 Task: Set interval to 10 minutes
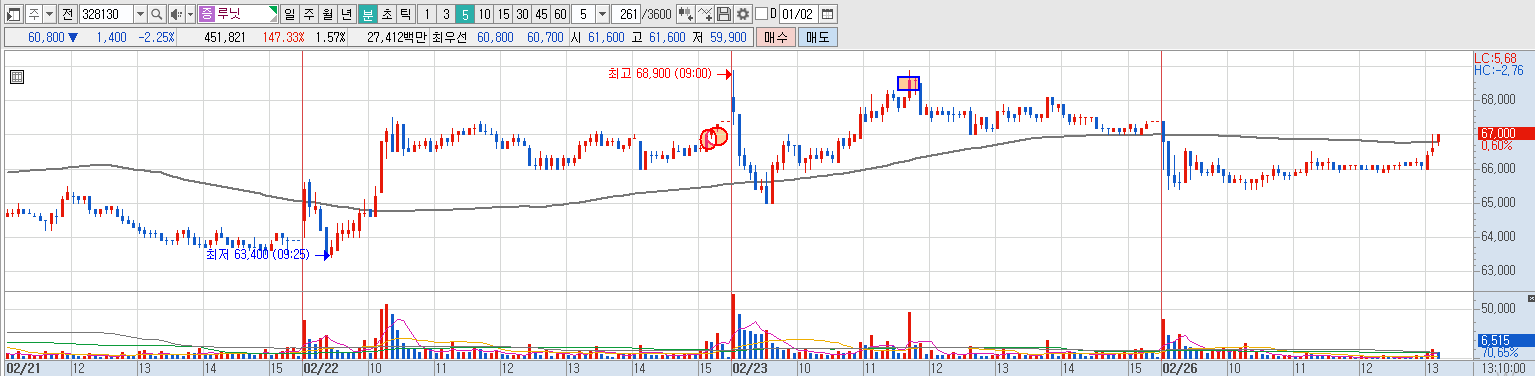[484, 14]
